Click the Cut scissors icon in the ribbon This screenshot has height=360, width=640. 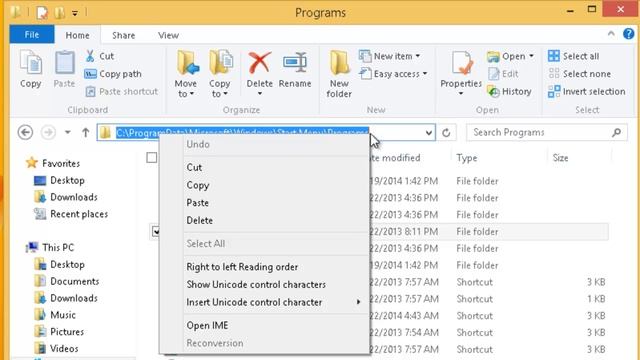[90, 56]
